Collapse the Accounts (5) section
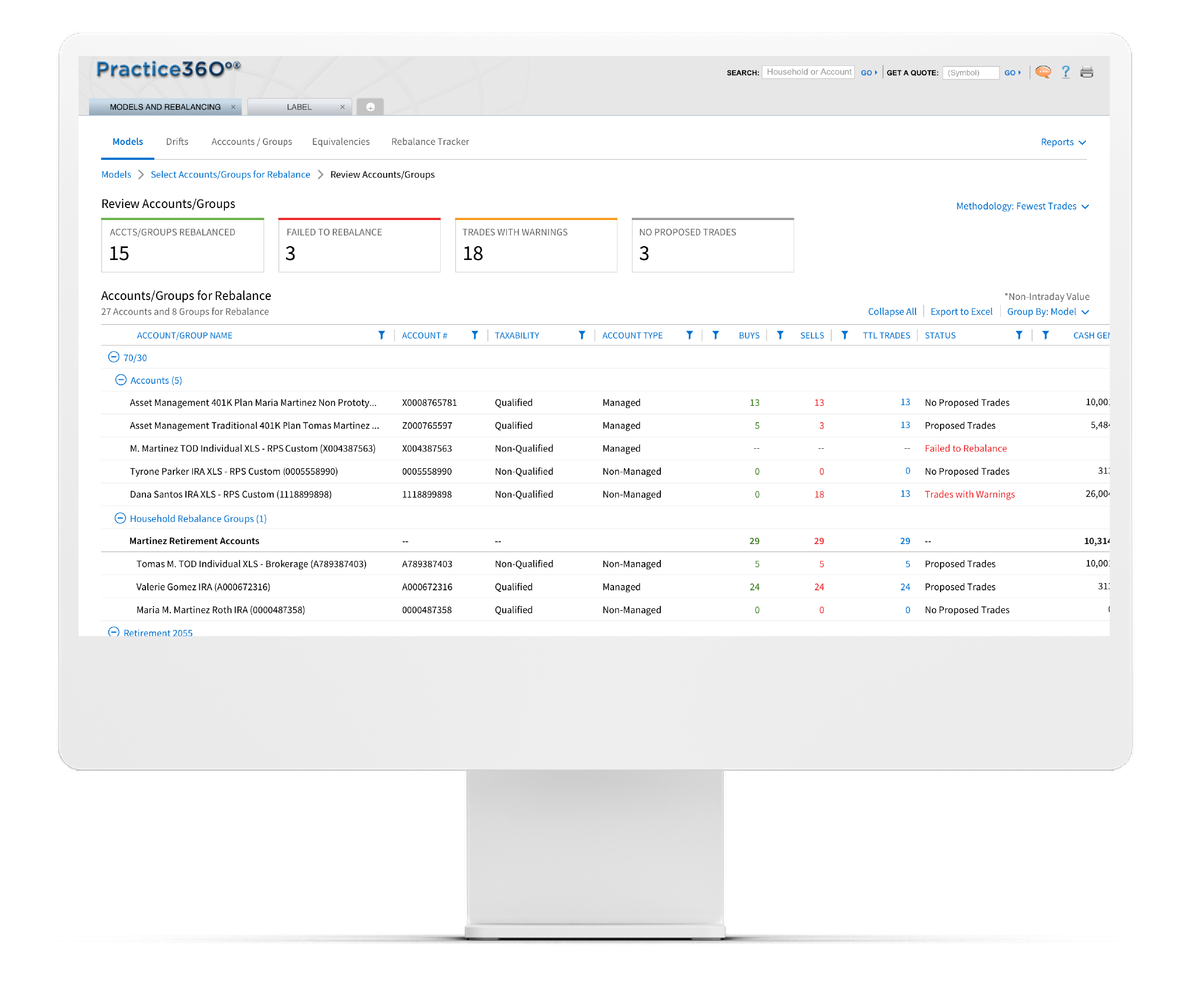 (120, 380)
